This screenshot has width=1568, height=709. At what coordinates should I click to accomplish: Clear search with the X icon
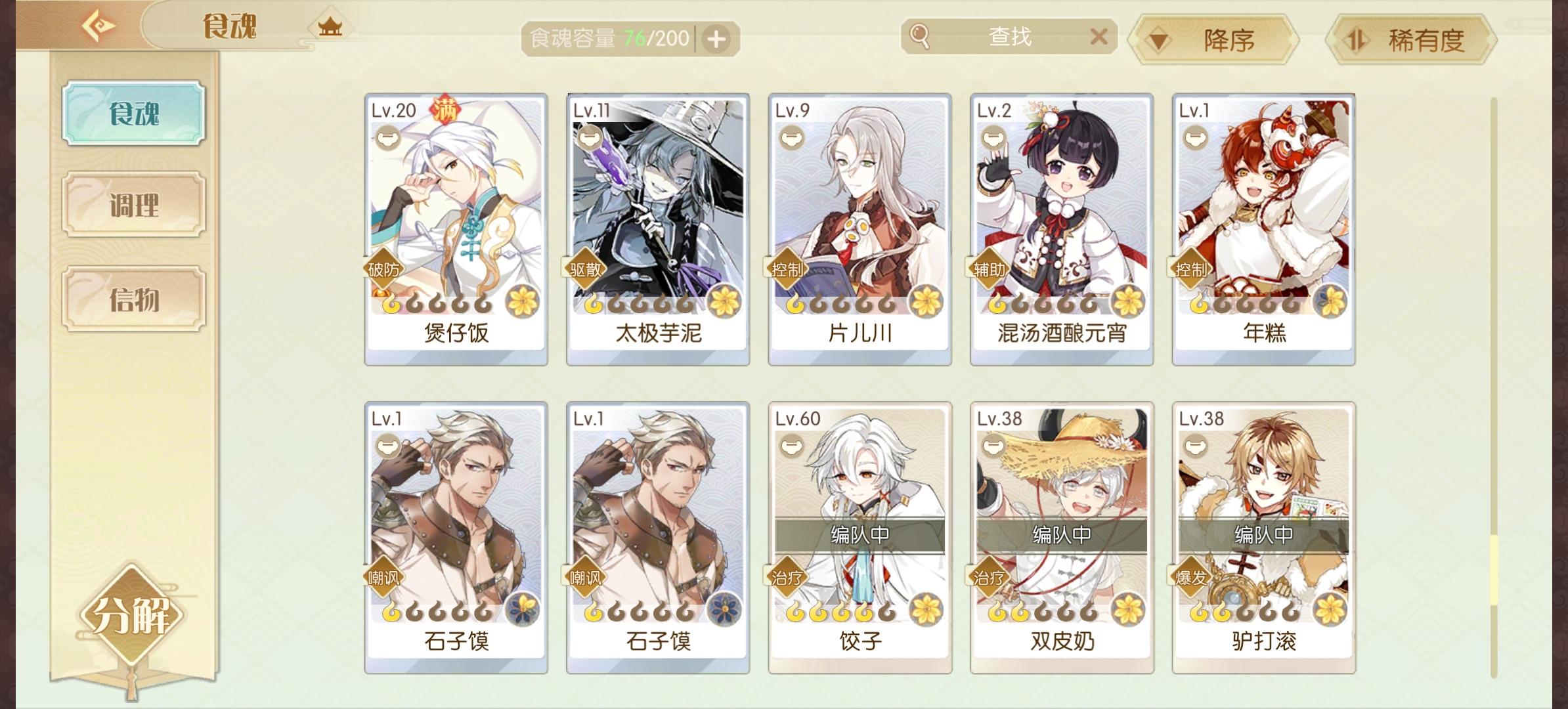pyautogui.click(x=1099, y=37)
